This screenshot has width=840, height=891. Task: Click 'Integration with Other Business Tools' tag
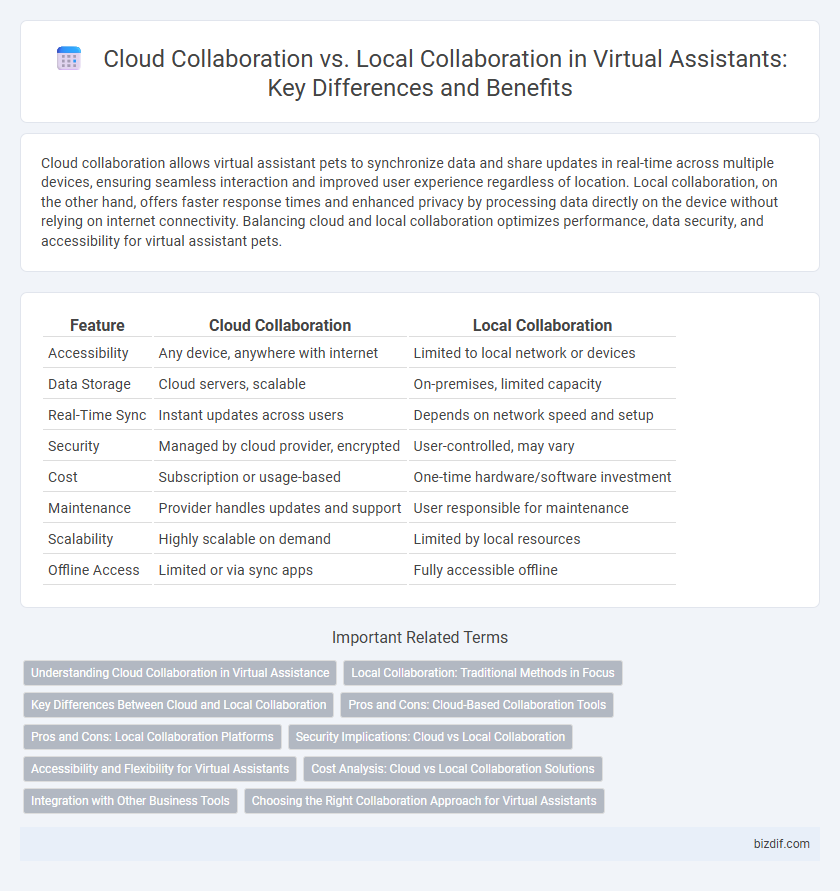point(130,801)
